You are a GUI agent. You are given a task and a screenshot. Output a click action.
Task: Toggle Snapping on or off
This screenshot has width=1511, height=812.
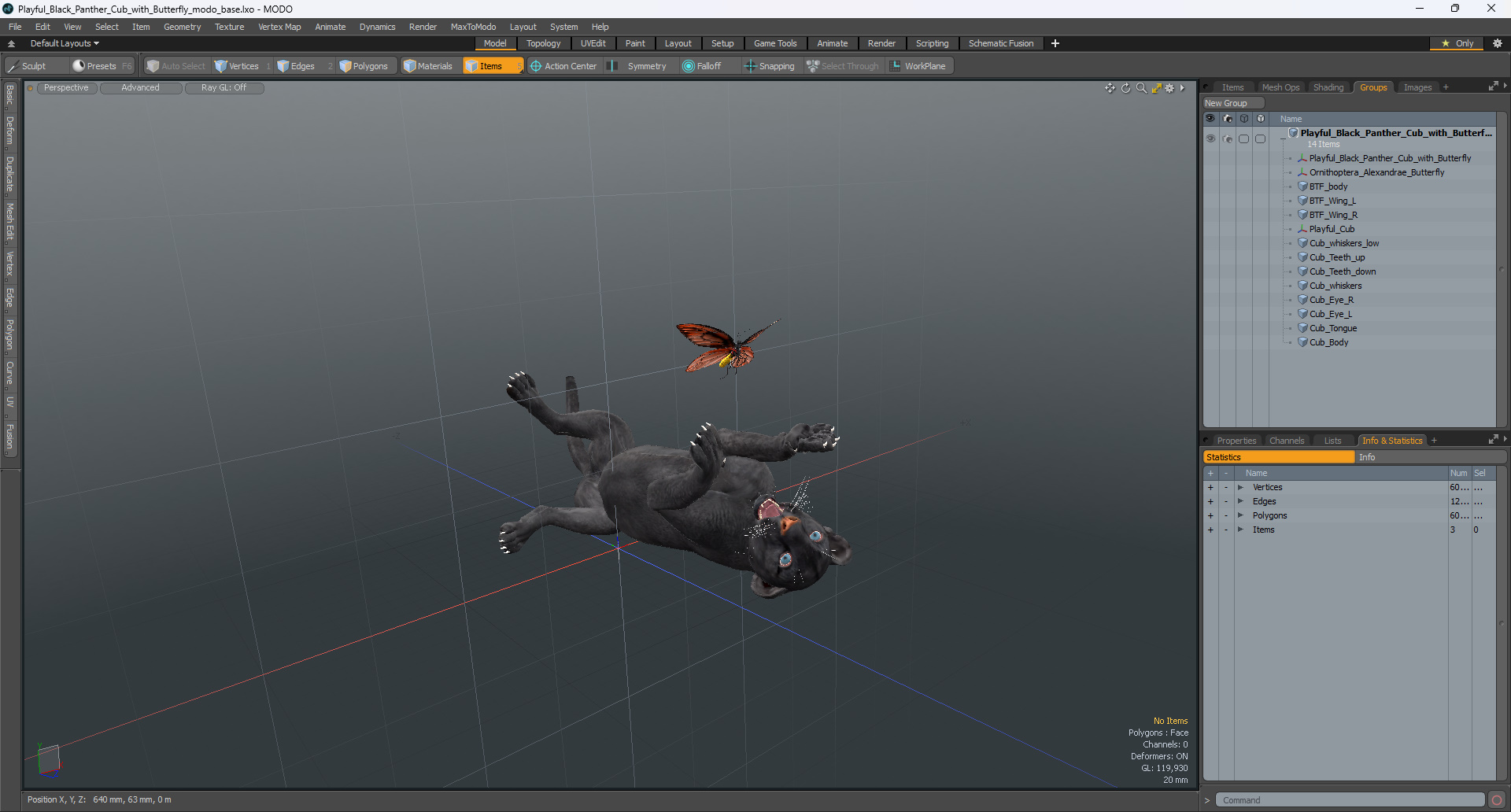point(770,66)
